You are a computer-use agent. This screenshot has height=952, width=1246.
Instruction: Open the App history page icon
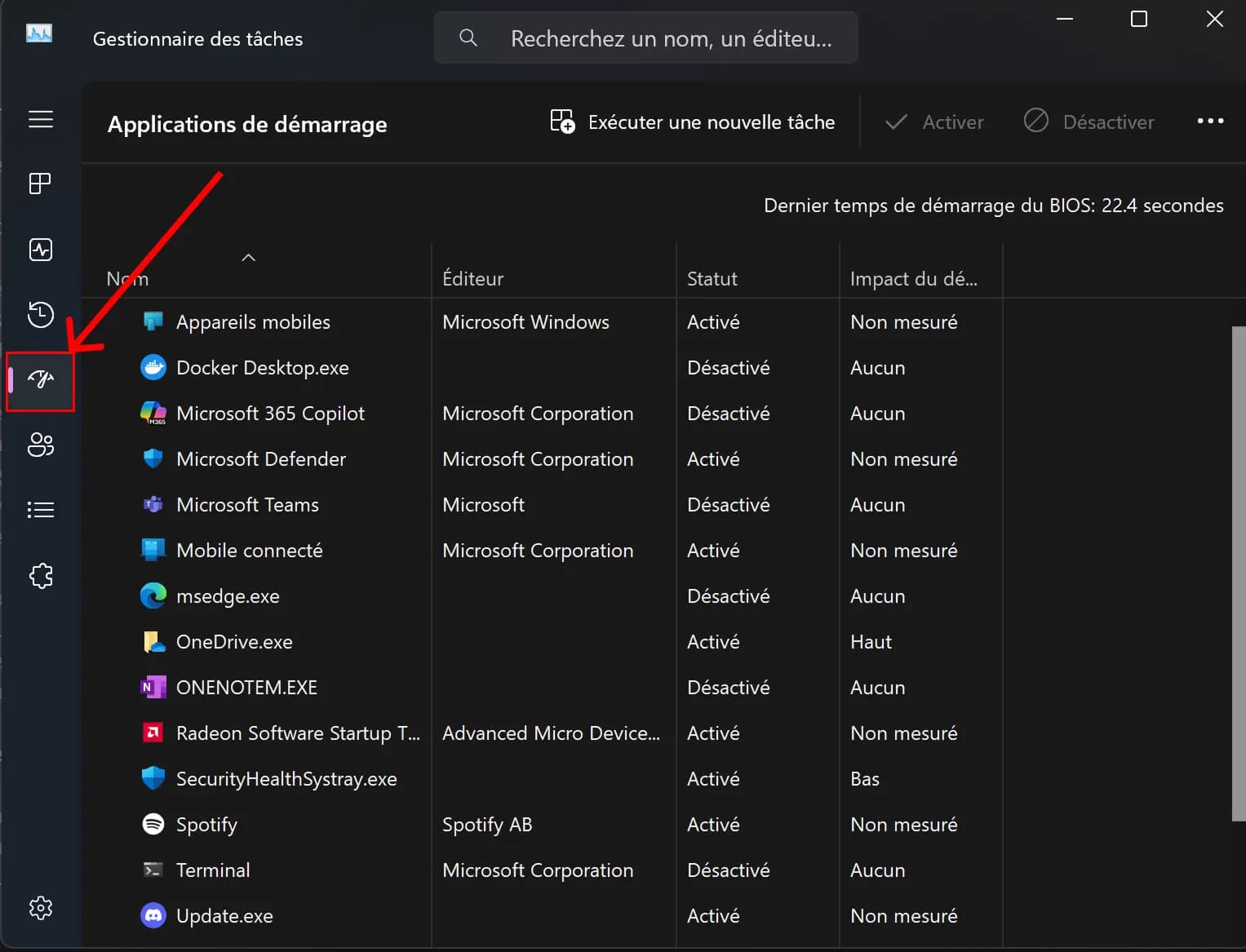41,314
